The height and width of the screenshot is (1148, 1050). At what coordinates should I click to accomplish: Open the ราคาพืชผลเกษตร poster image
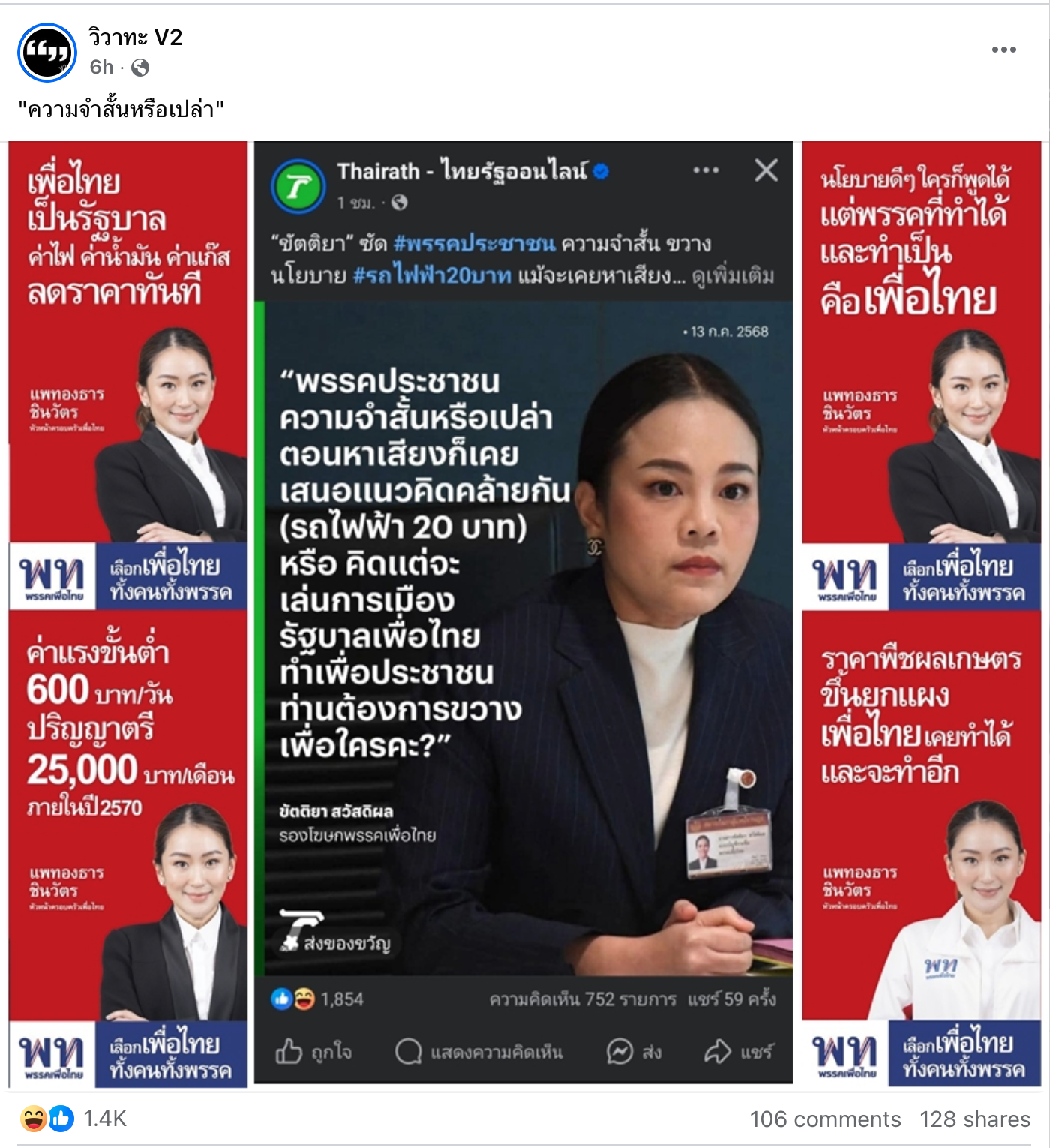tap(921, 849)
